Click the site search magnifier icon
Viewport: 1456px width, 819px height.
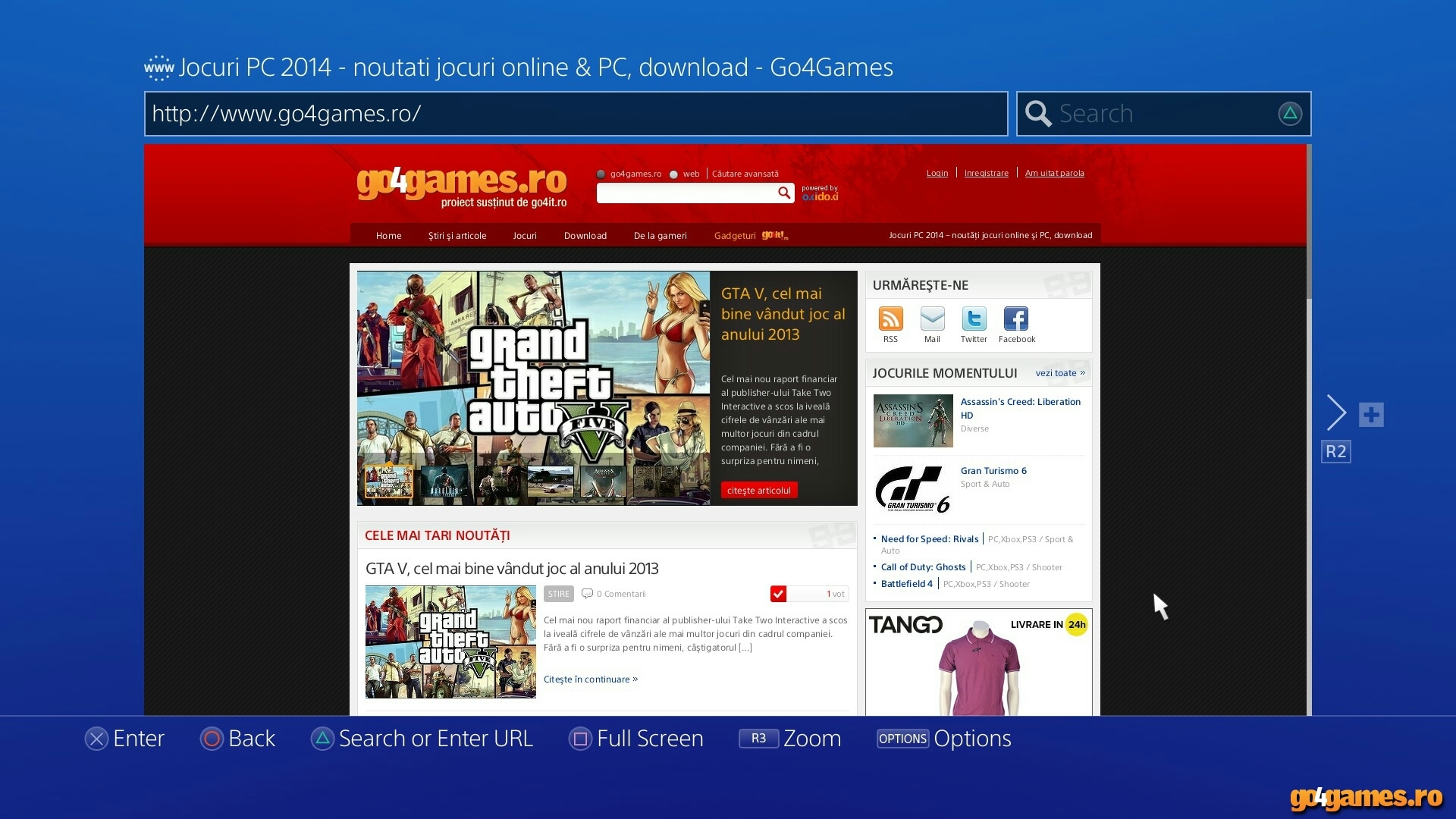(784, 193)
